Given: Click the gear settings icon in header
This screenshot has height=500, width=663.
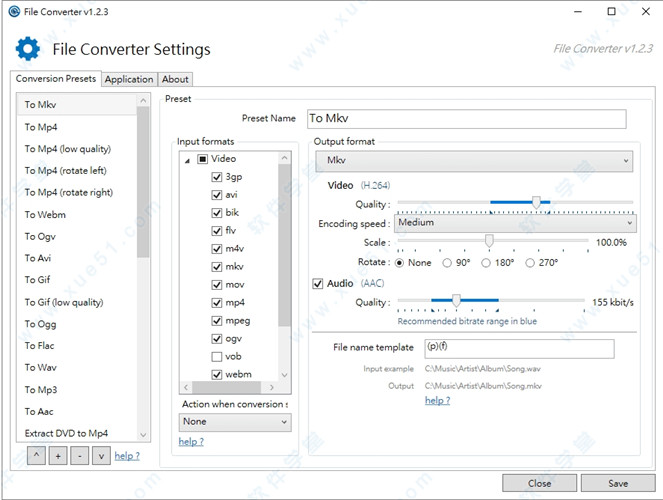Looking at the screenshot, I should 28,49.
